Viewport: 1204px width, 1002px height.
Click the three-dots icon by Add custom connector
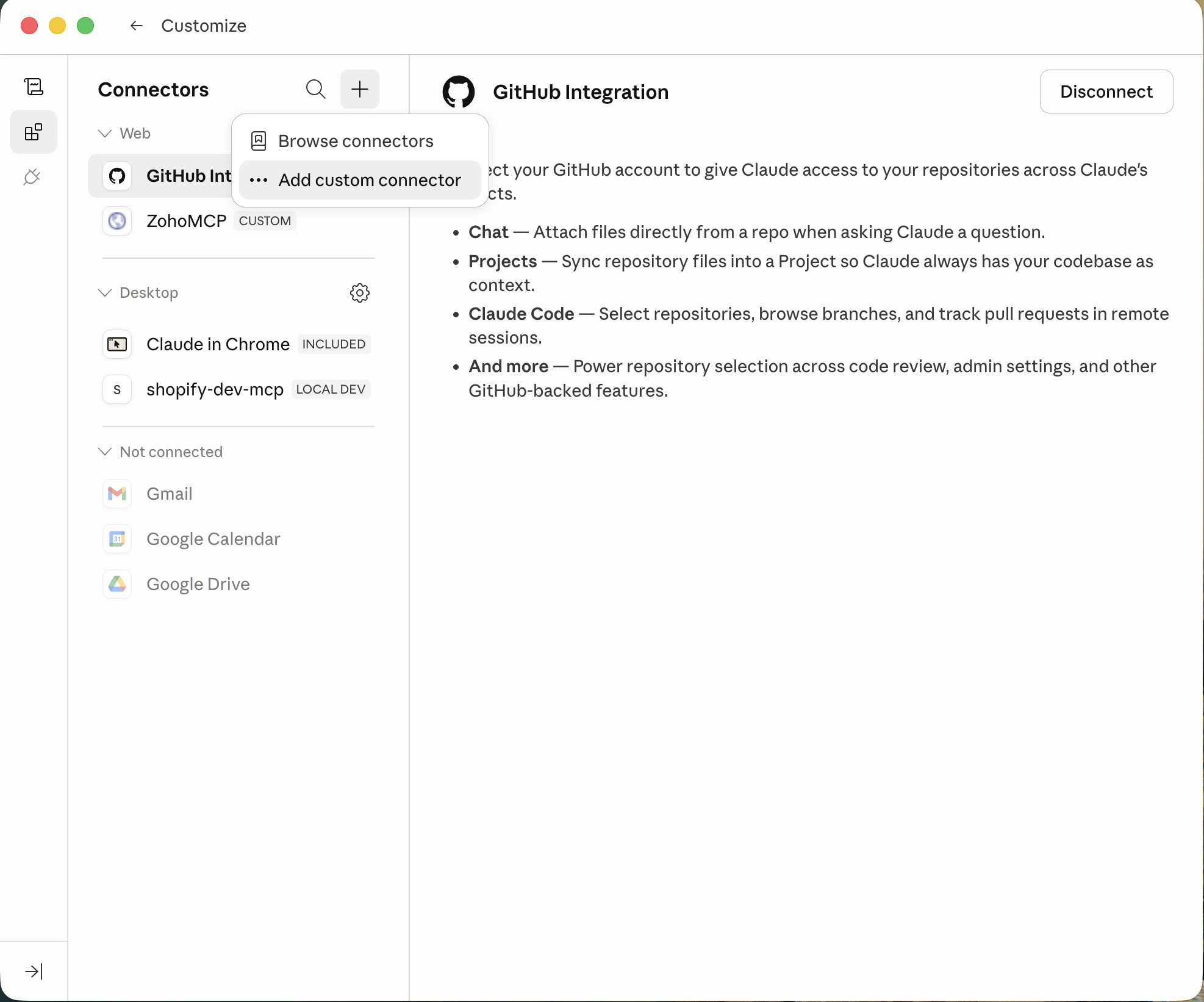[259, 180]
